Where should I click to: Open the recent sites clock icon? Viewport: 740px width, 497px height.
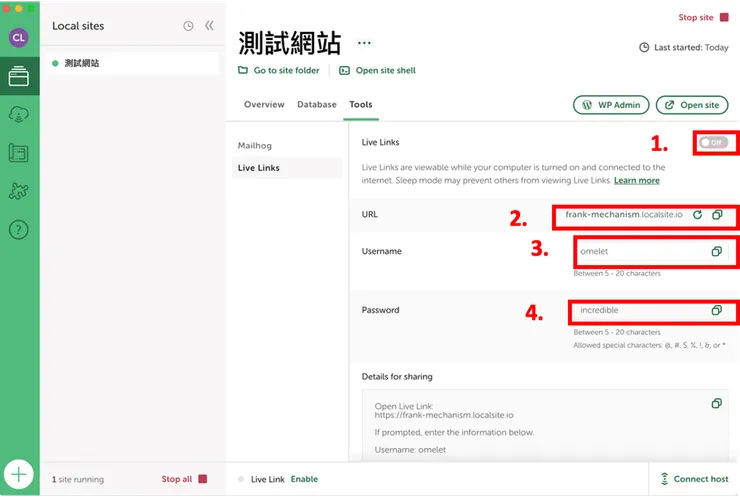[x=188, y=26]
